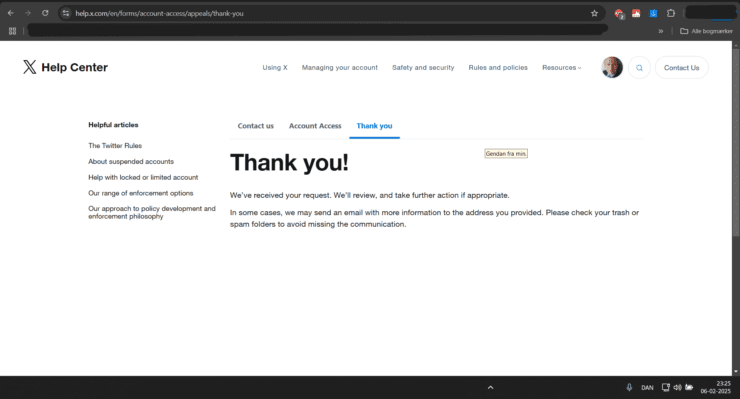Open the apps grid icon in bookmarks bar

tap(12, 31)
